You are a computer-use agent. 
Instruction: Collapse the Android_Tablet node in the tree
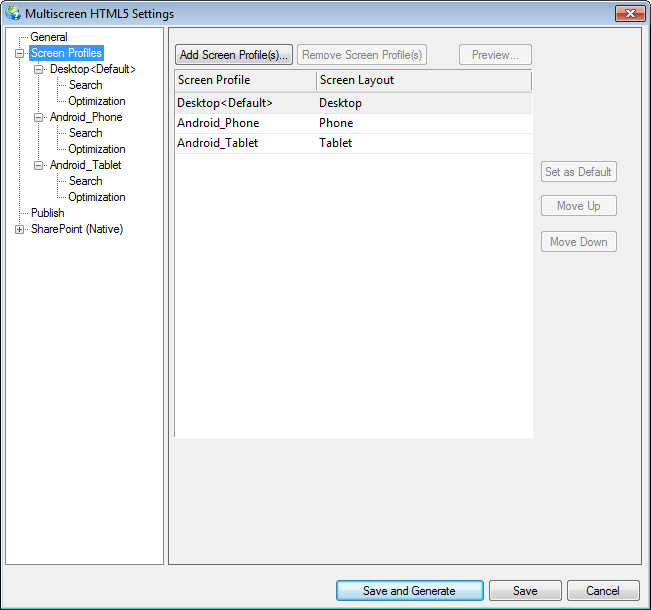click(39, 165)
